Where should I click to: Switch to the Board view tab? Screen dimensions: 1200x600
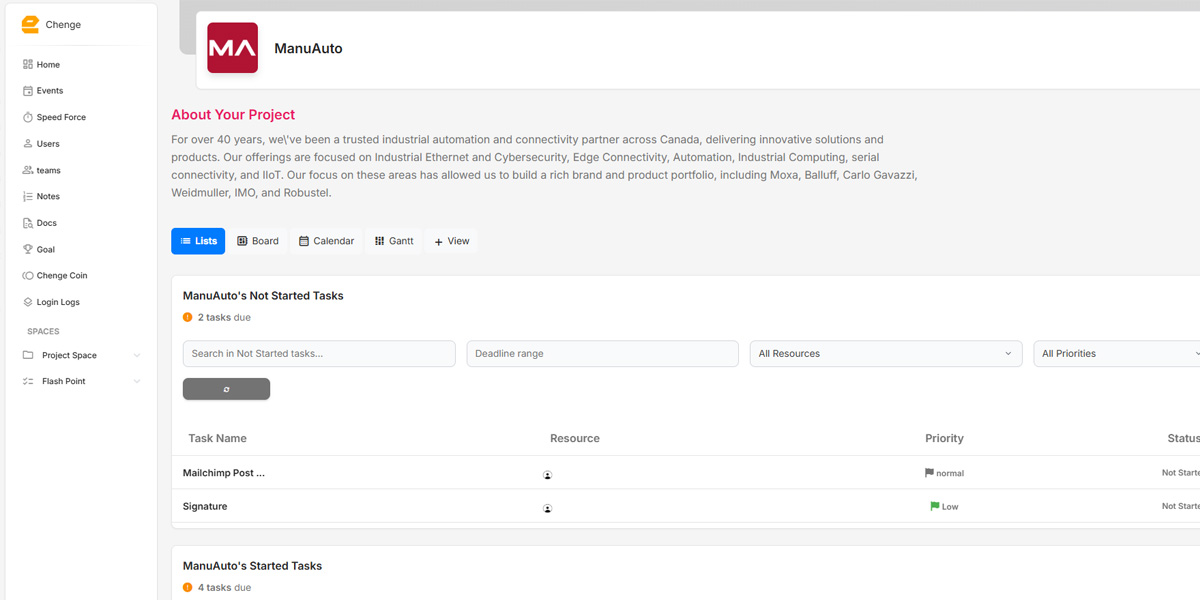[x=258, y=241]
